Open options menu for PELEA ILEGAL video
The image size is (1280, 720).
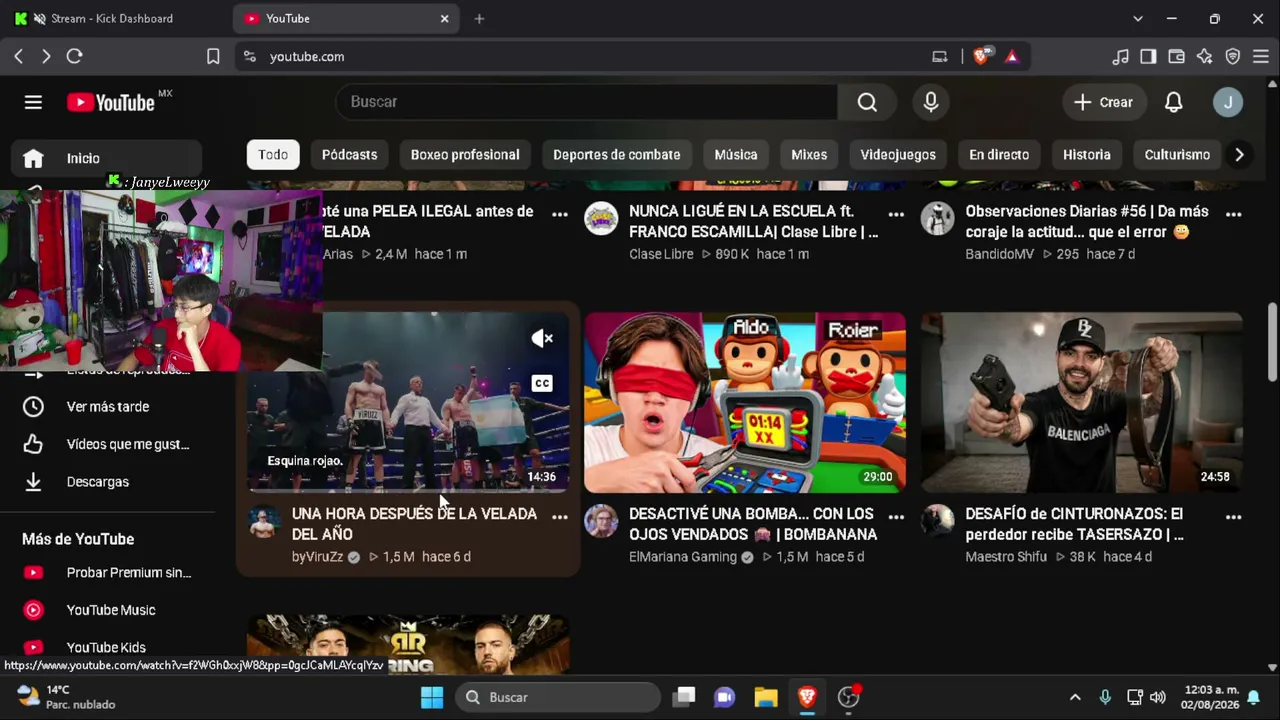point(560,214)
